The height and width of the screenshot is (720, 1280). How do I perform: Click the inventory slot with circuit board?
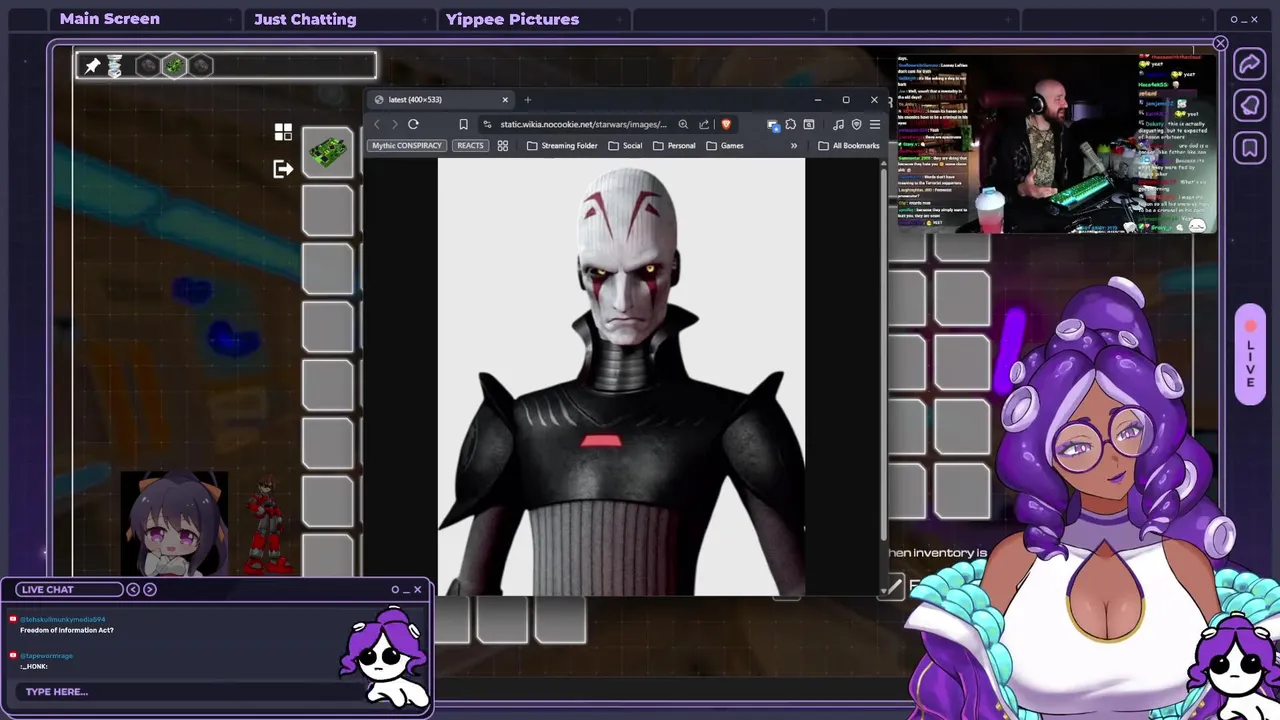(x=328, y=152)
